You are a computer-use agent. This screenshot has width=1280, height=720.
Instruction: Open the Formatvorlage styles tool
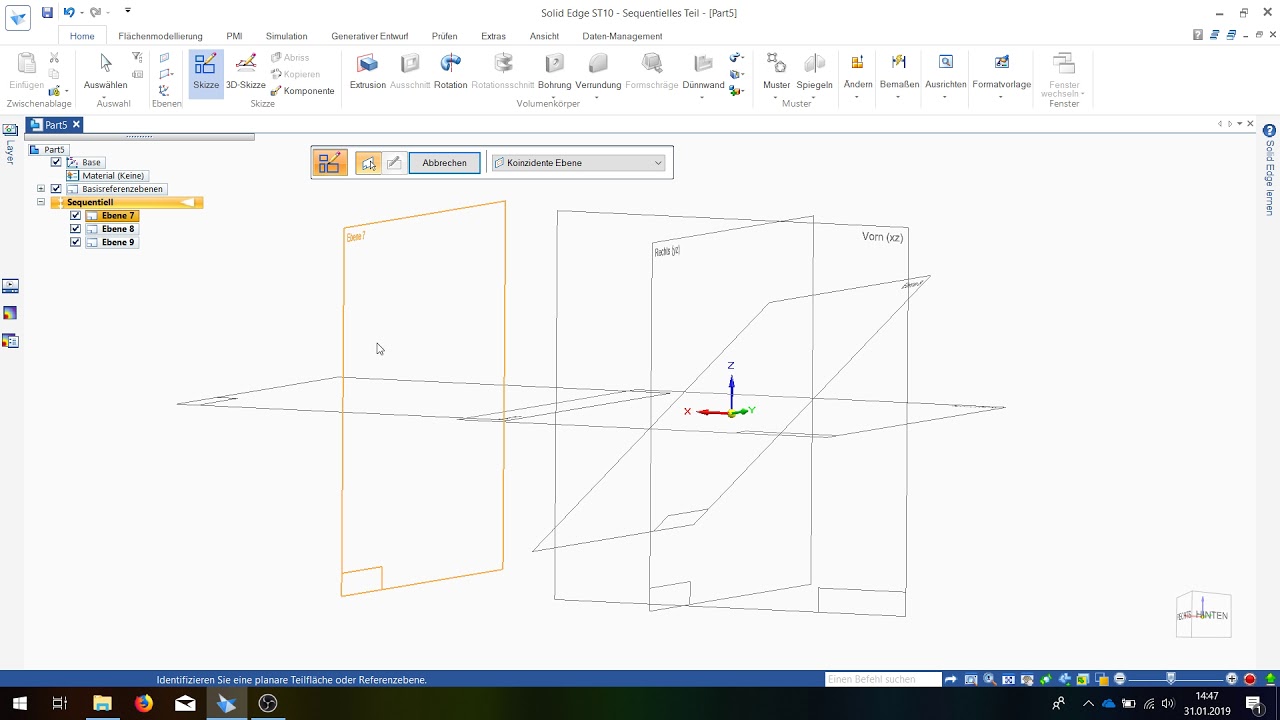(x=1001, y=72)
